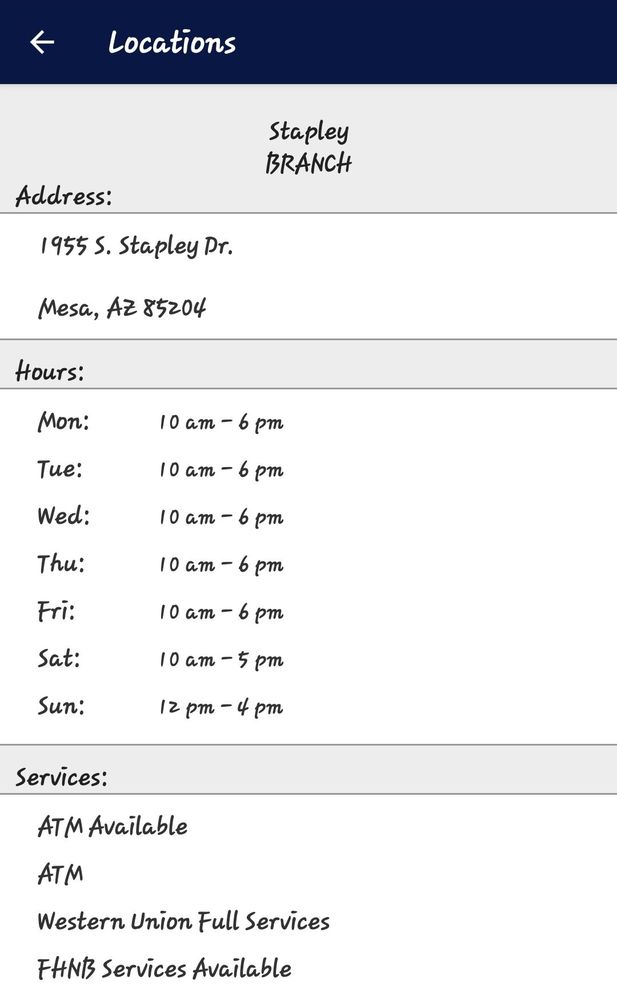
Task: Click the Address section header
Action: [x=64, y=196]
